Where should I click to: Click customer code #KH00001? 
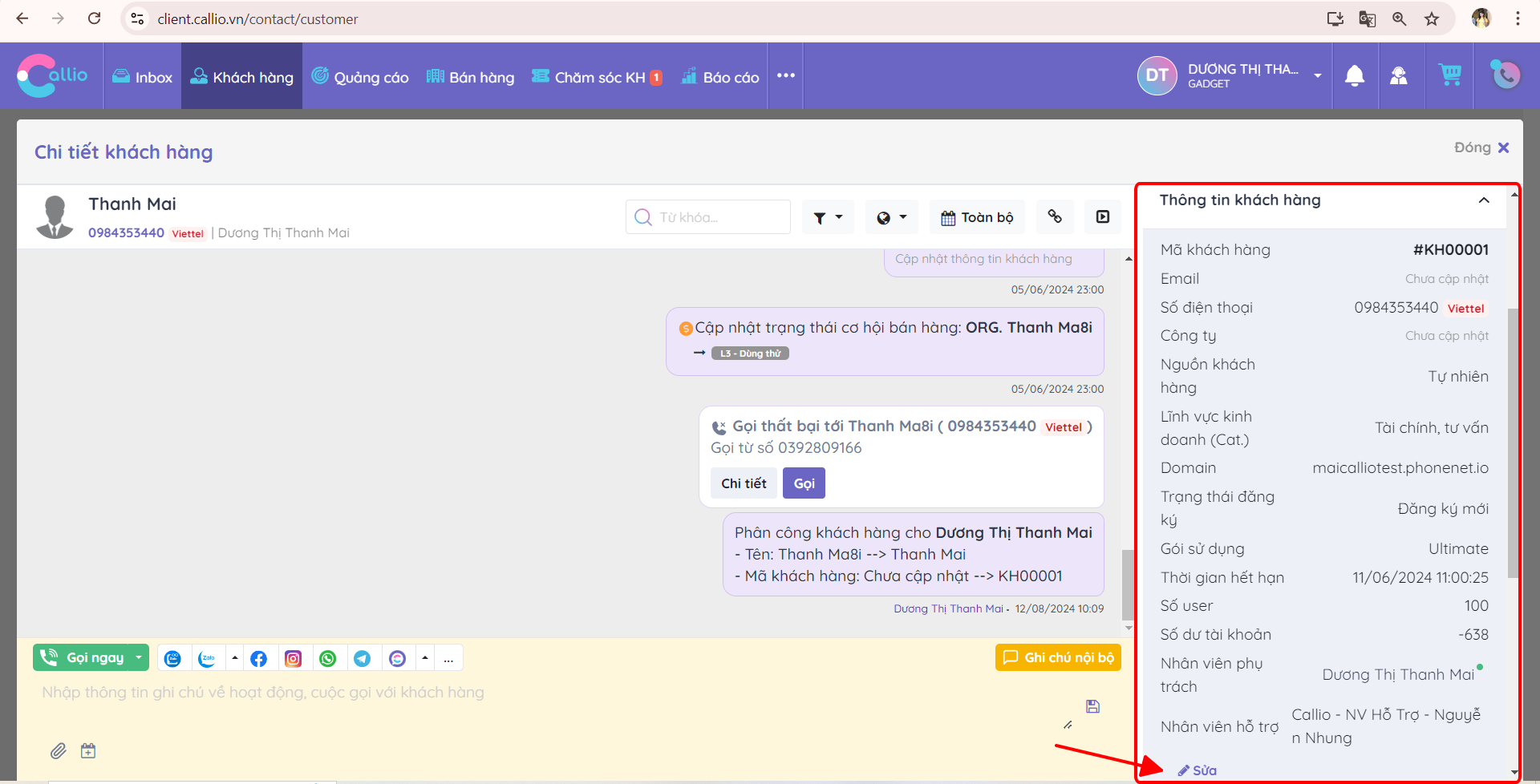[1450, 250]
